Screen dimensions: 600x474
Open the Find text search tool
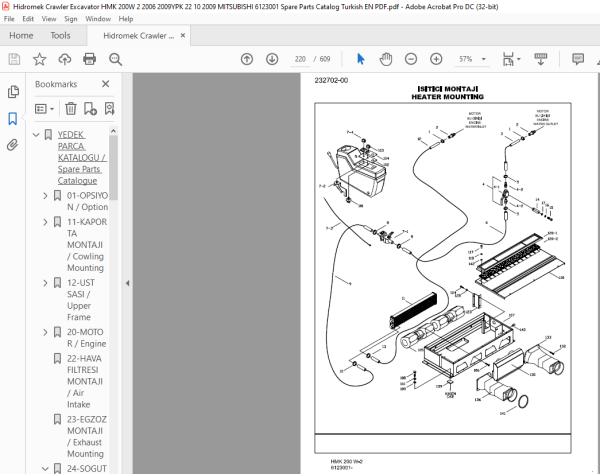115,59
